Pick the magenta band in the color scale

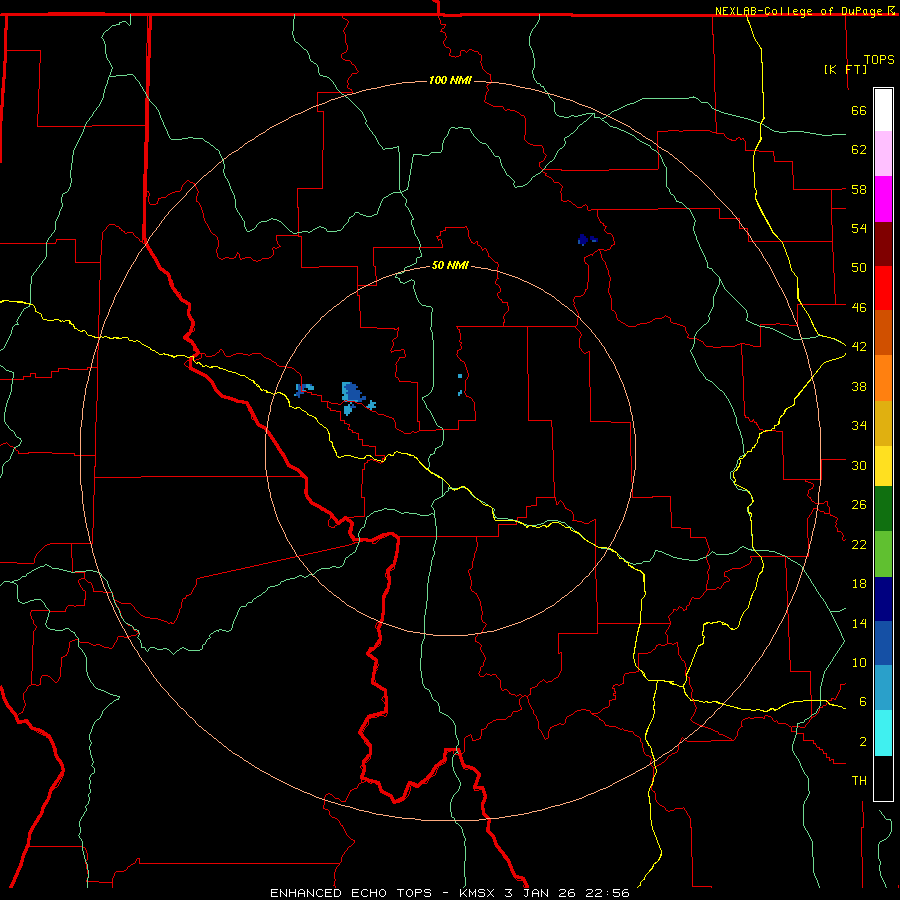click(x=883, y=199)
